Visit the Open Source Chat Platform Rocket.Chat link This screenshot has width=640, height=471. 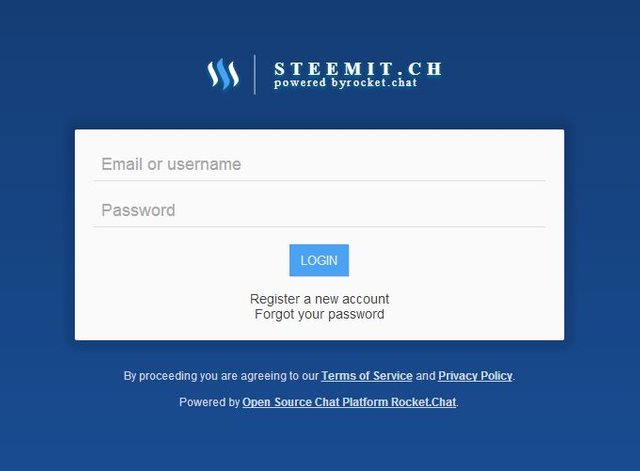pos(349,402)
